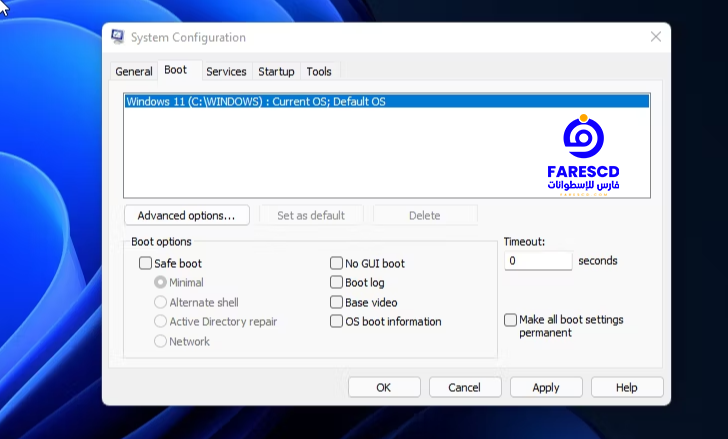Close the System Configuration dialog
728x439 pixels.
(656, 37)
